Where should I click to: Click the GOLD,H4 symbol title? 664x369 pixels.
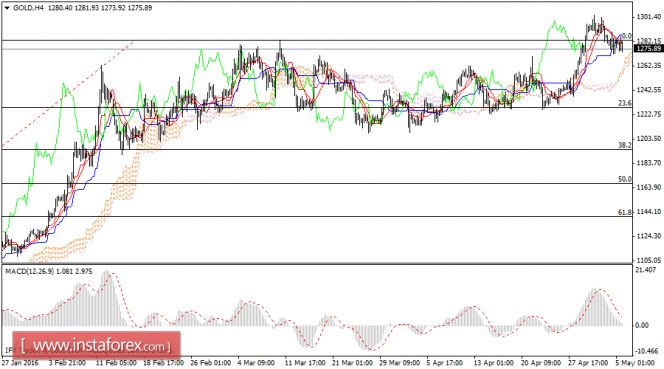[x=28, y=8]
